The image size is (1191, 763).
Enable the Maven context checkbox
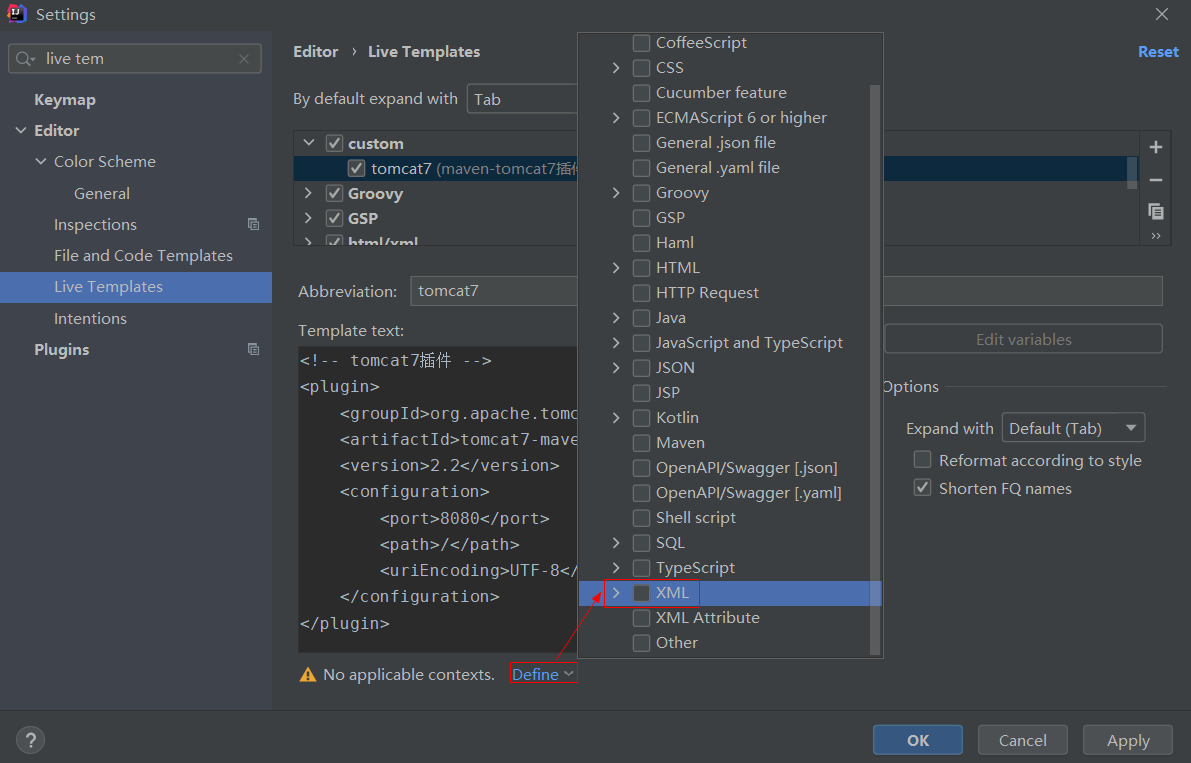(641, 443)
